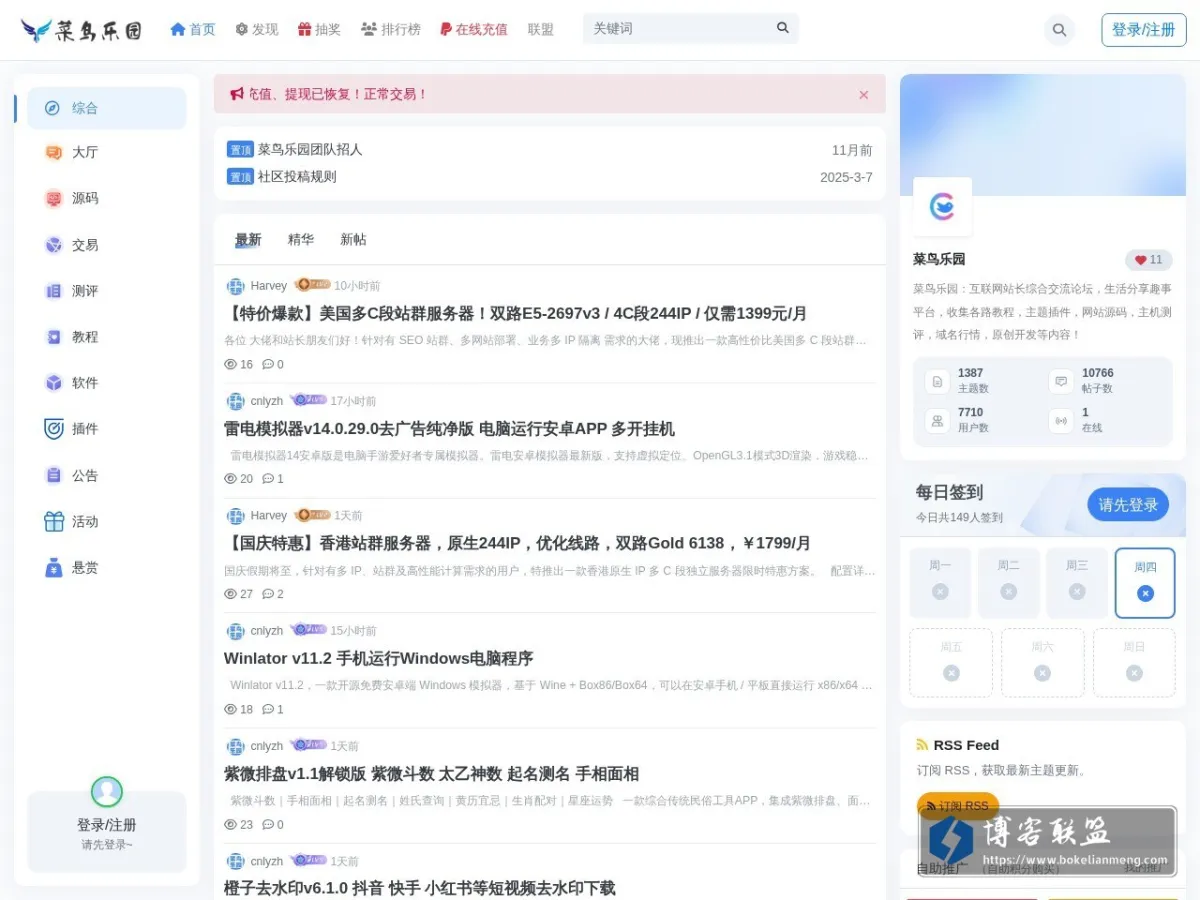
Task: Open the 发现 discover menu
Action: (257, 29)
